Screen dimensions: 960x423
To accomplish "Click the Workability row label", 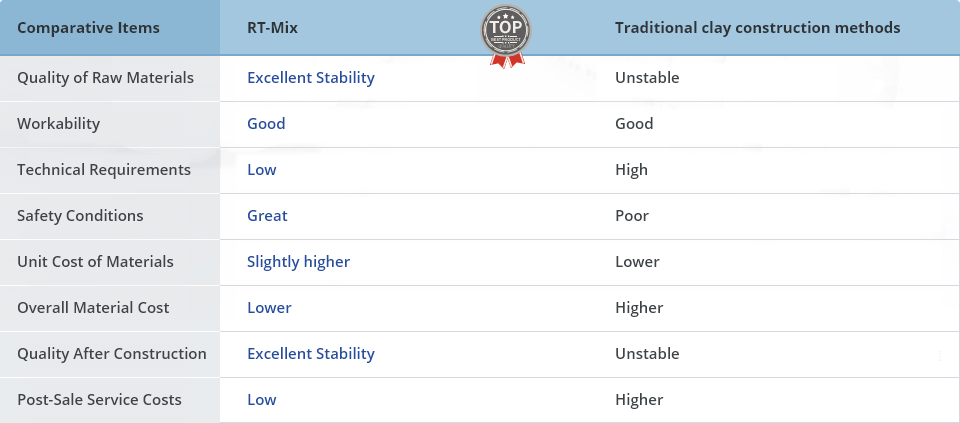I will tap(58, 124).
